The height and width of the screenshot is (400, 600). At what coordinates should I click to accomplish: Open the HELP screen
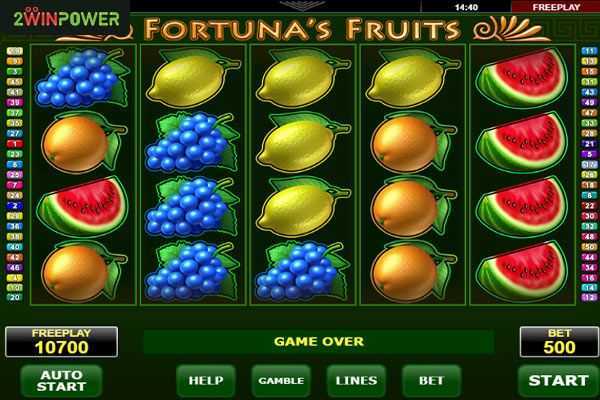[206, 380]
